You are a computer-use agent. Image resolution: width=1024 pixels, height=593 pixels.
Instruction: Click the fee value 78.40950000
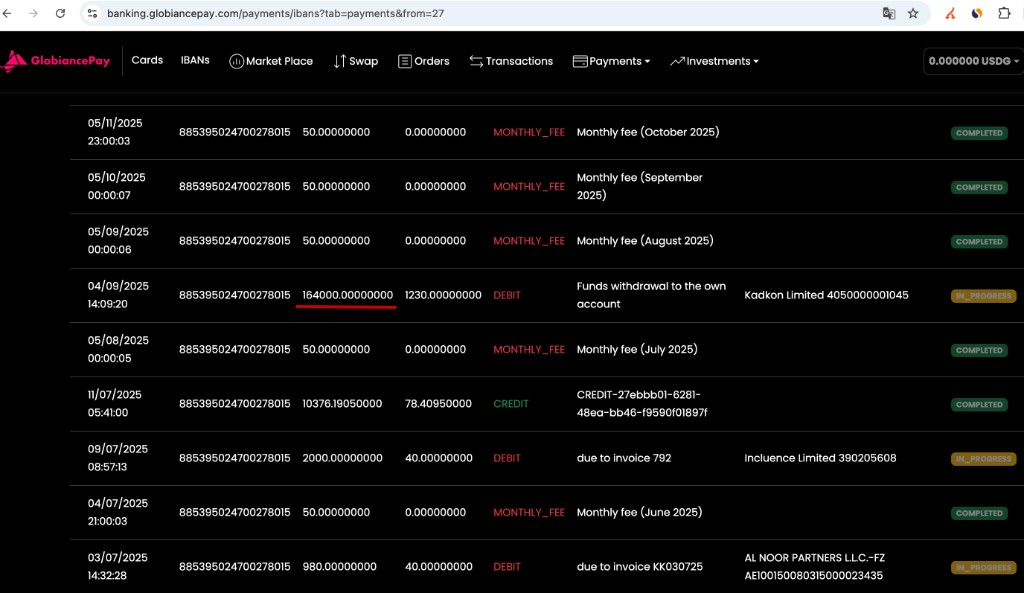[x=438, y=404]
